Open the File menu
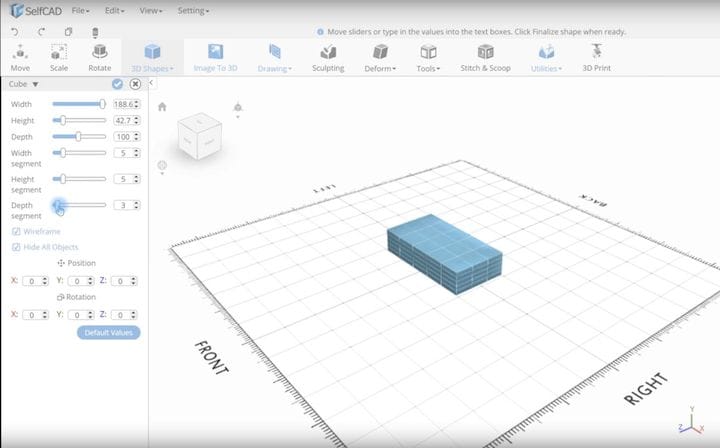 click(x=81, y=10)
